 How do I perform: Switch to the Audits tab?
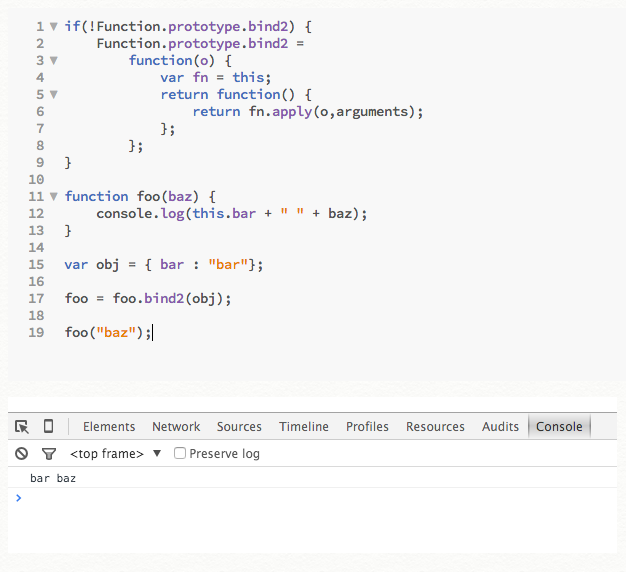(500, 427)
